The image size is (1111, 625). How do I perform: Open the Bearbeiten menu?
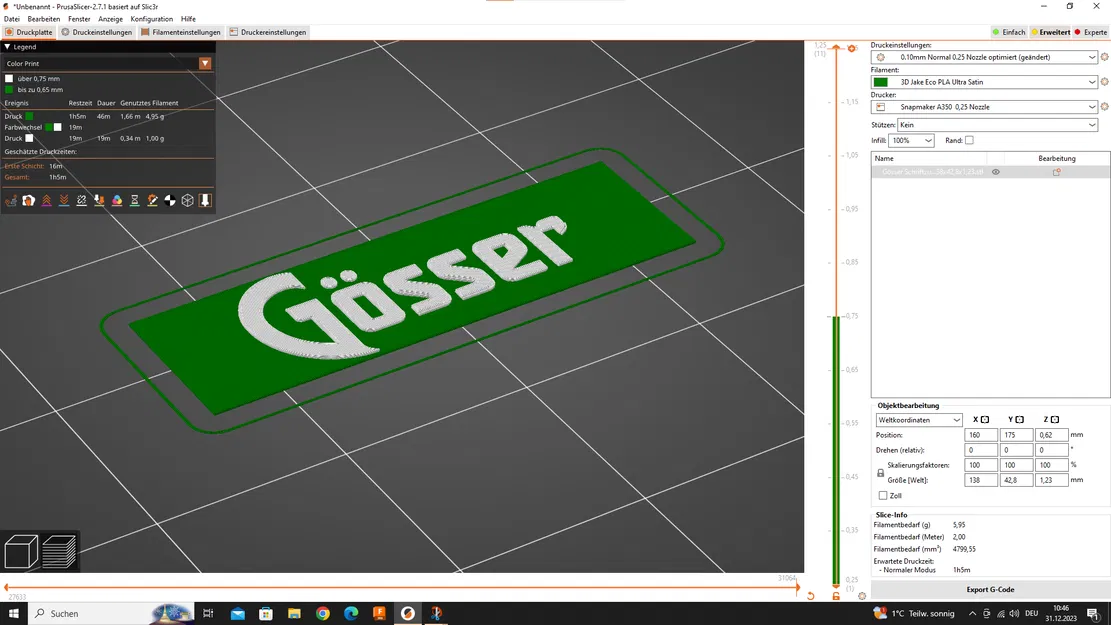click(44, 19)
